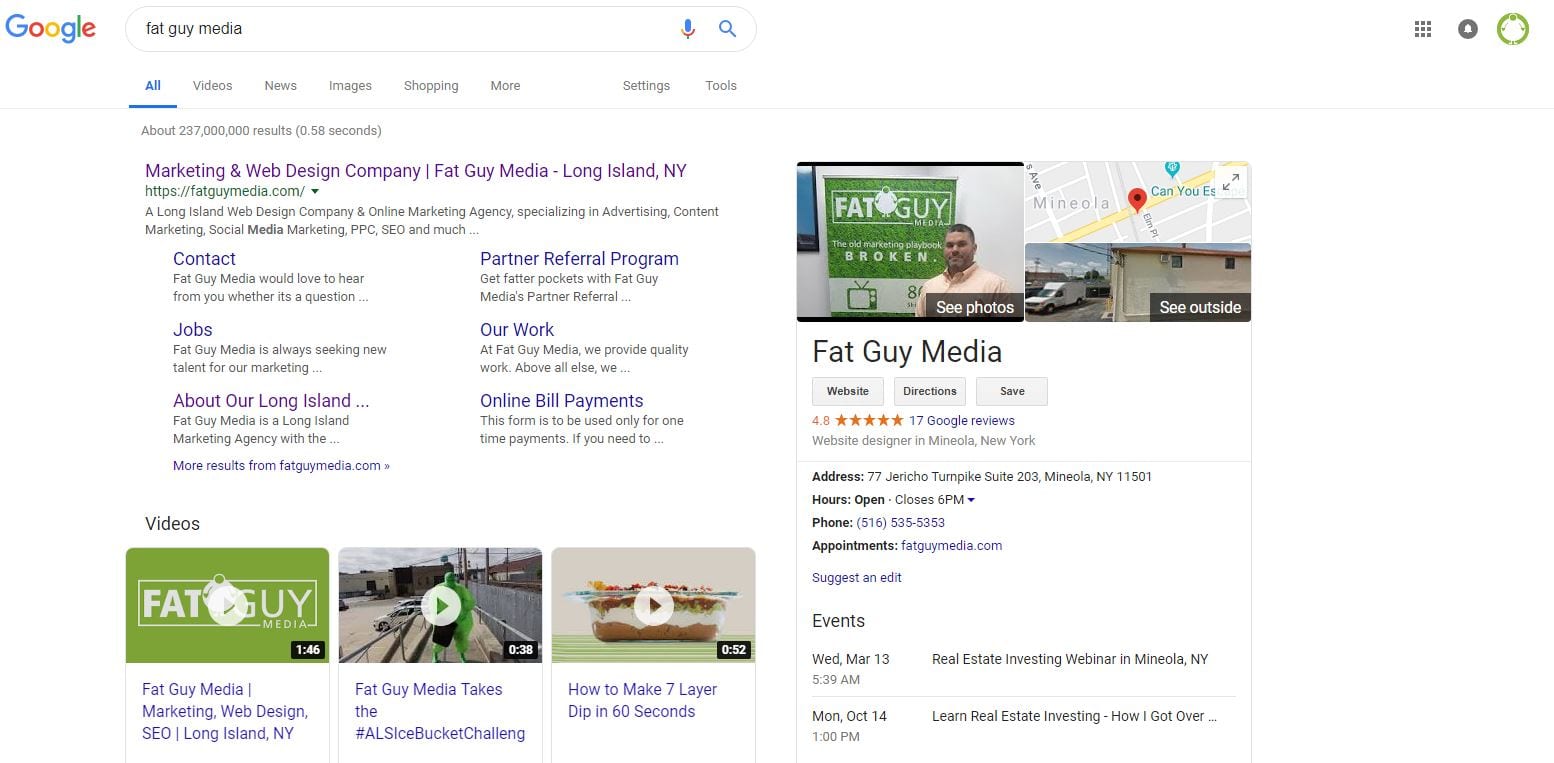Screen dimensions: 1554x763
Task: Open See photos thumbnail
Action: [910, 241]
